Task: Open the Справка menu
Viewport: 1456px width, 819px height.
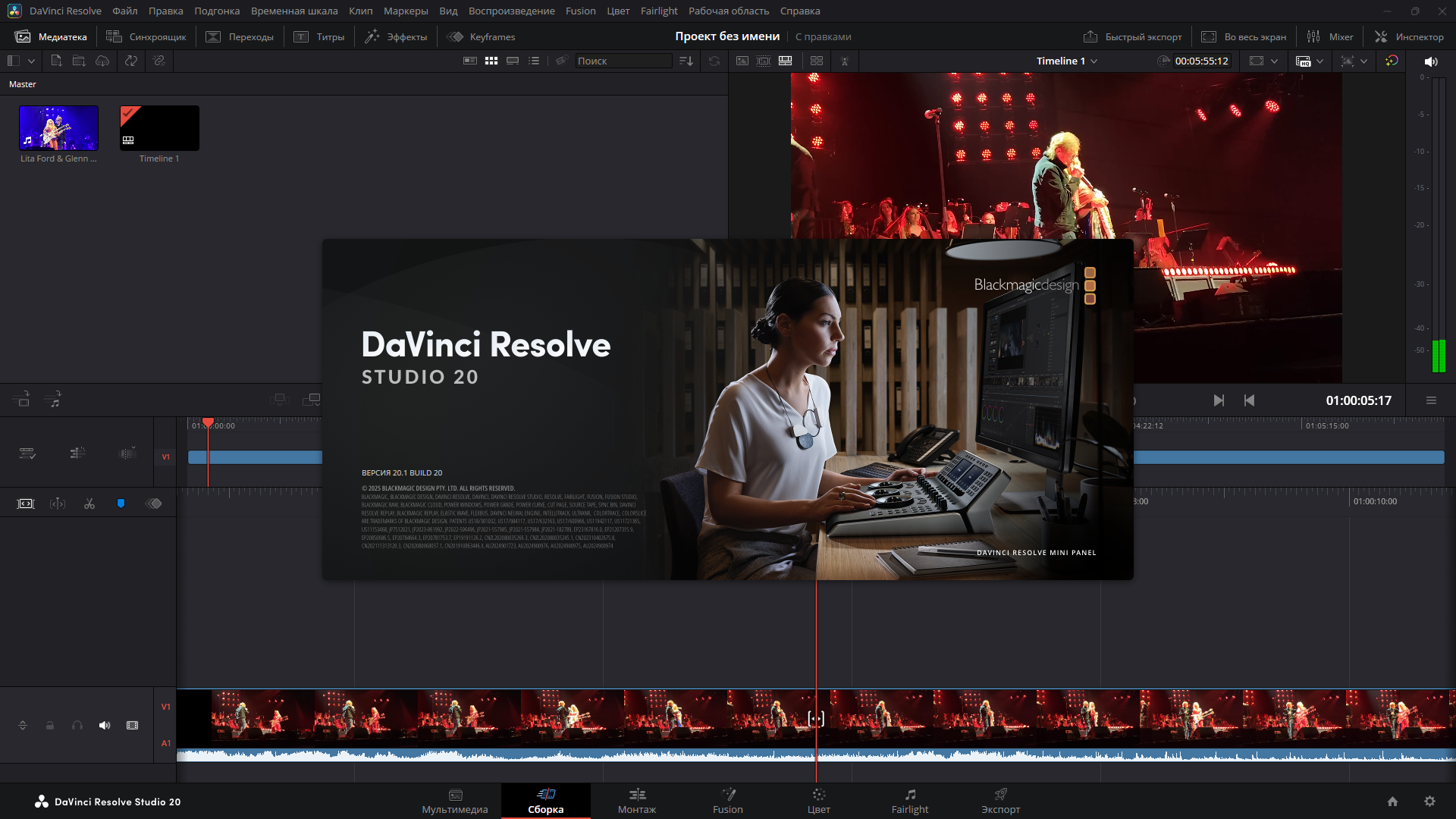Action: click(800, 11)
